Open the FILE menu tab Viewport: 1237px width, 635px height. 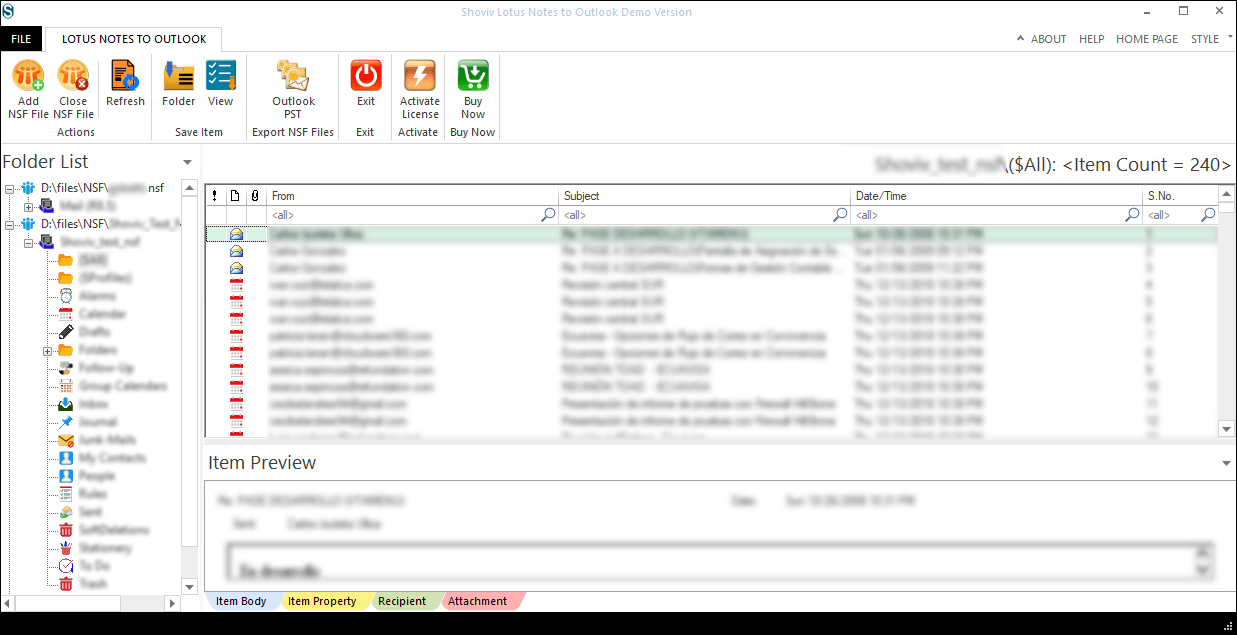pos(21,39)
